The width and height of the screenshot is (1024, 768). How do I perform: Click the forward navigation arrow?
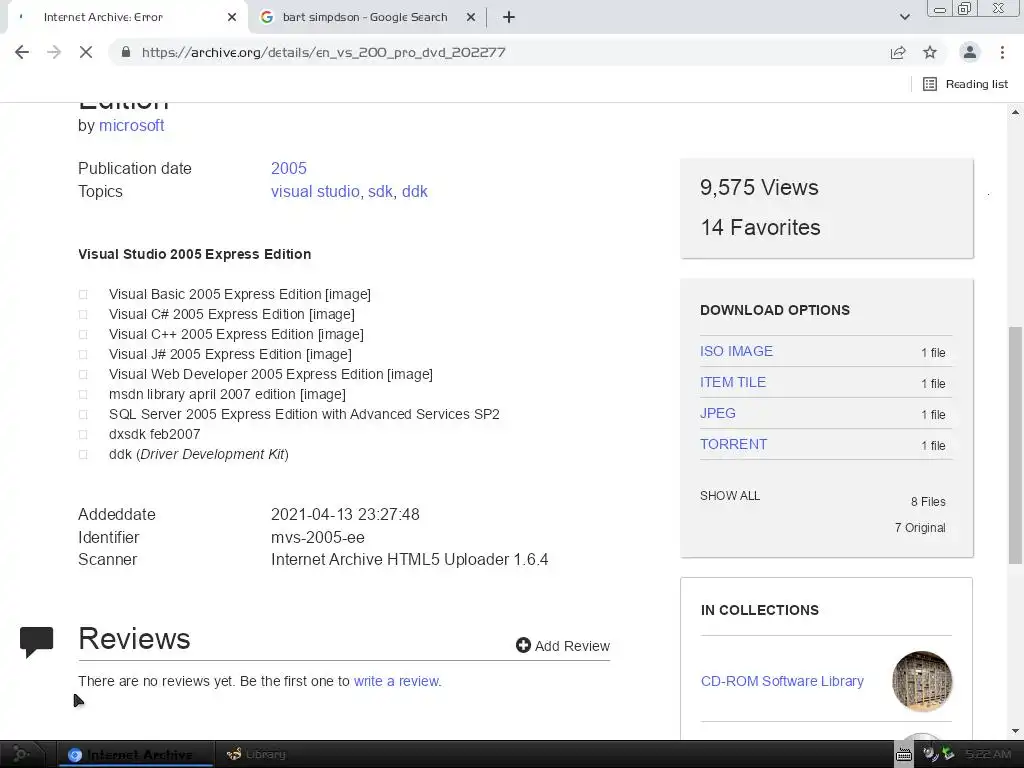pos(54,52)
